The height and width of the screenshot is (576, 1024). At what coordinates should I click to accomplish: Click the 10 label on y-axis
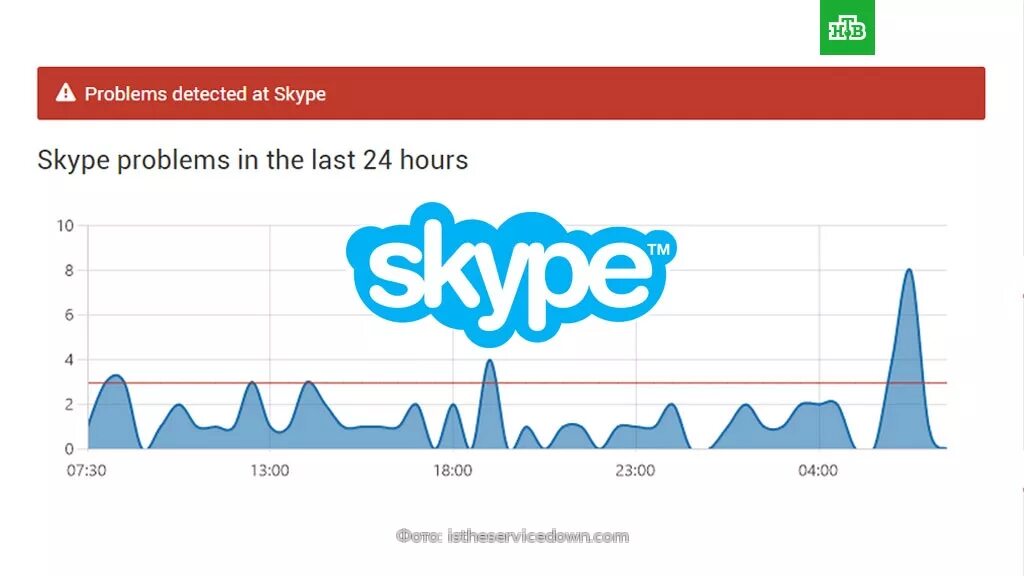click(x=65, y=226)
